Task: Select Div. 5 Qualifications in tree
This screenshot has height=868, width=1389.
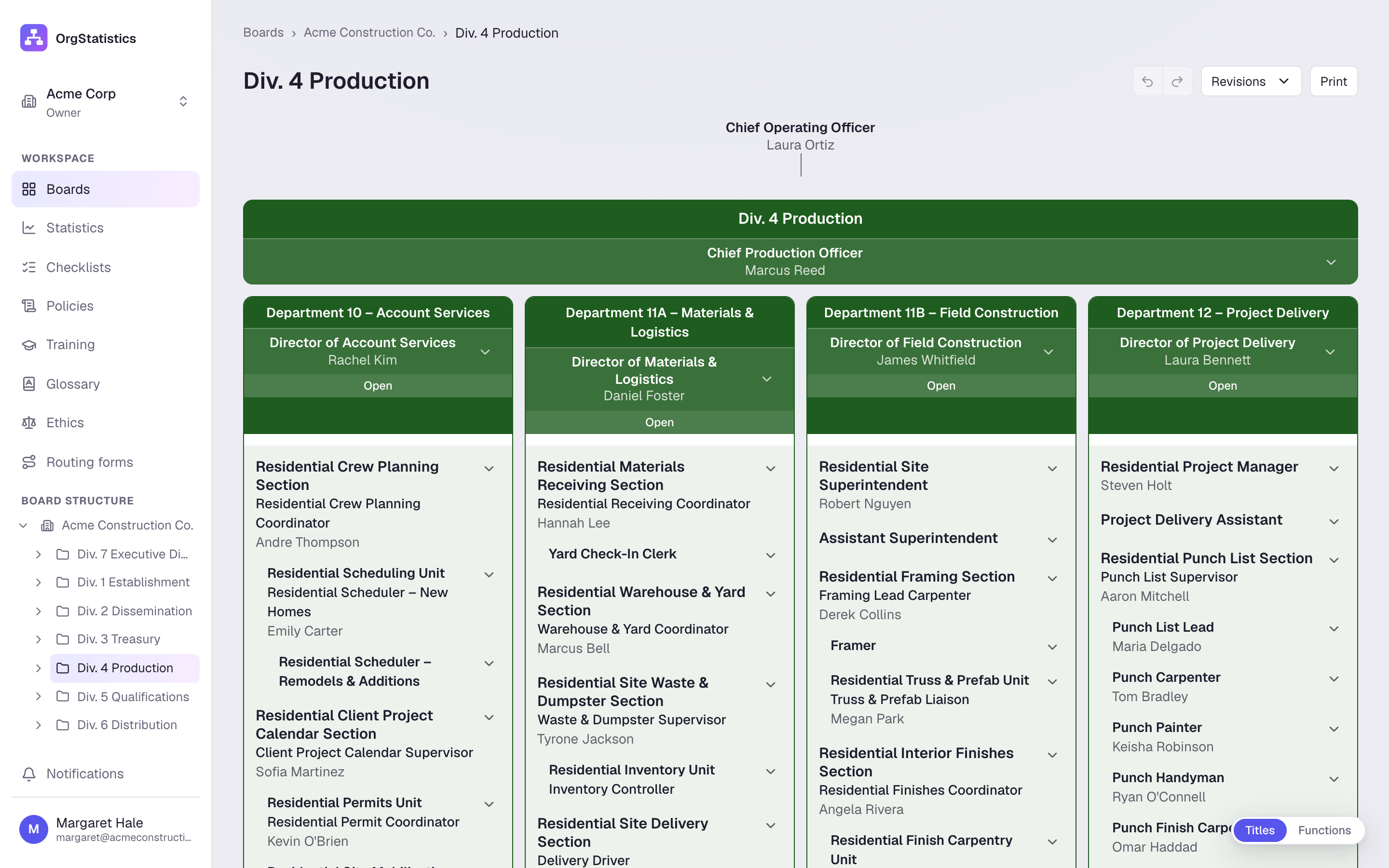Action: click(x=124, y=696)
